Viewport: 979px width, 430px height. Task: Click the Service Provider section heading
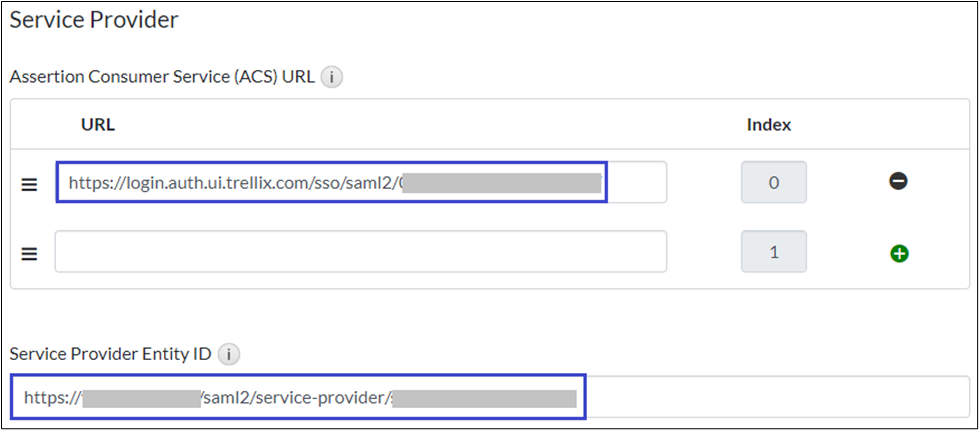click(x=93, y=19)
